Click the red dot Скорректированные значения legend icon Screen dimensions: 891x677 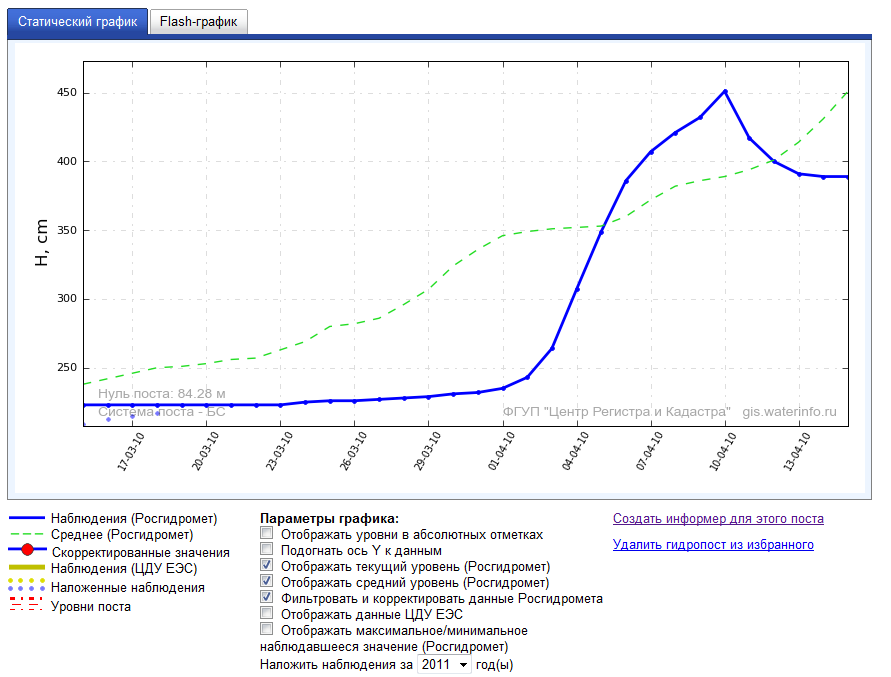(x=27, y=551)
